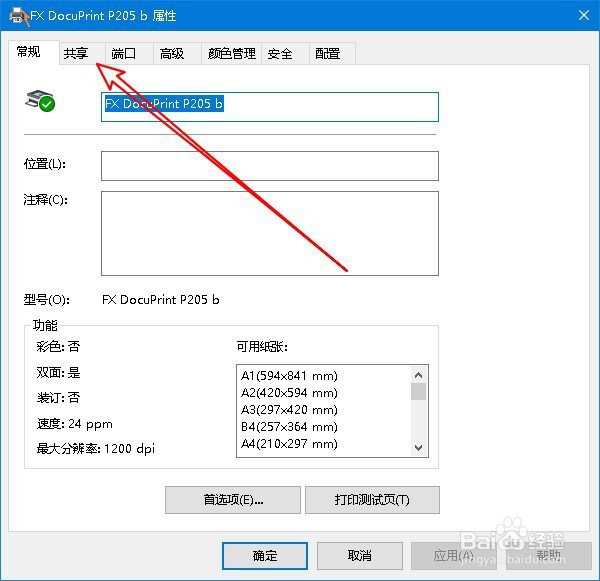
Task: Select B4(257x364 mm) paper entry
Action: (x=289, y=427)
